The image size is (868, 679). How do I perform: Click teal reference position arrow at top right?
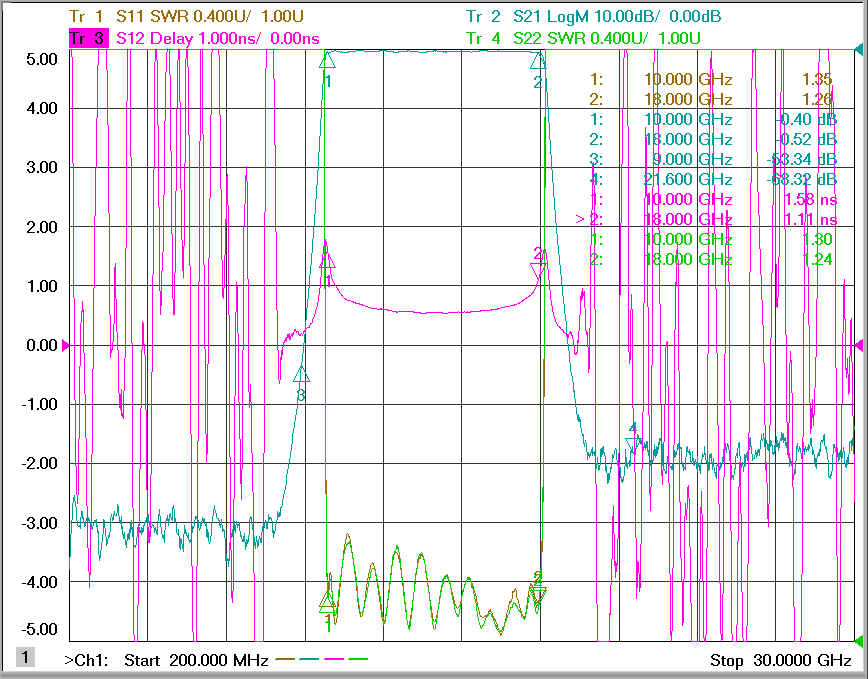[x=859, y=50]
